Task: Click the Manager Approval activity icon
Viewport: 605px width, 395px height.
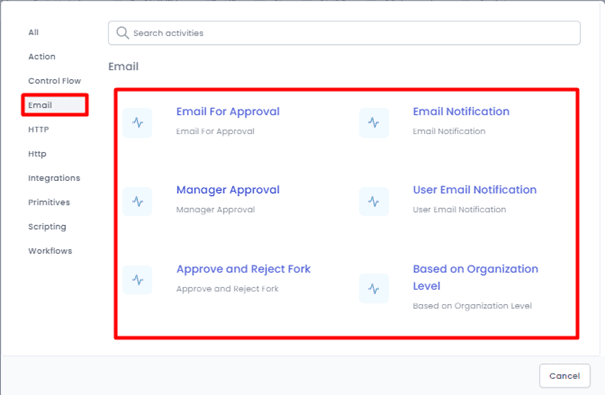Action: tap(137, 201)
